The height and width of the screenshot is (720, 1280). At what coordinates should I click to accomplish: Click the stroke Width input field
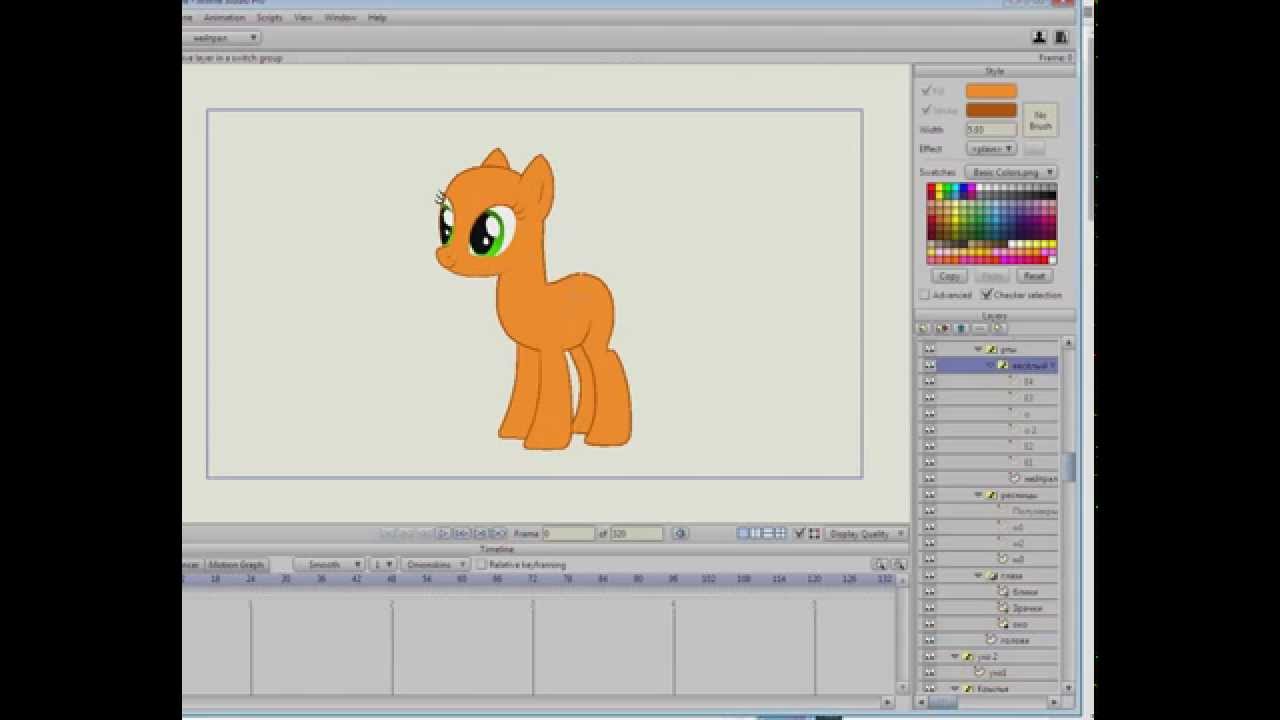coord(991,130)
